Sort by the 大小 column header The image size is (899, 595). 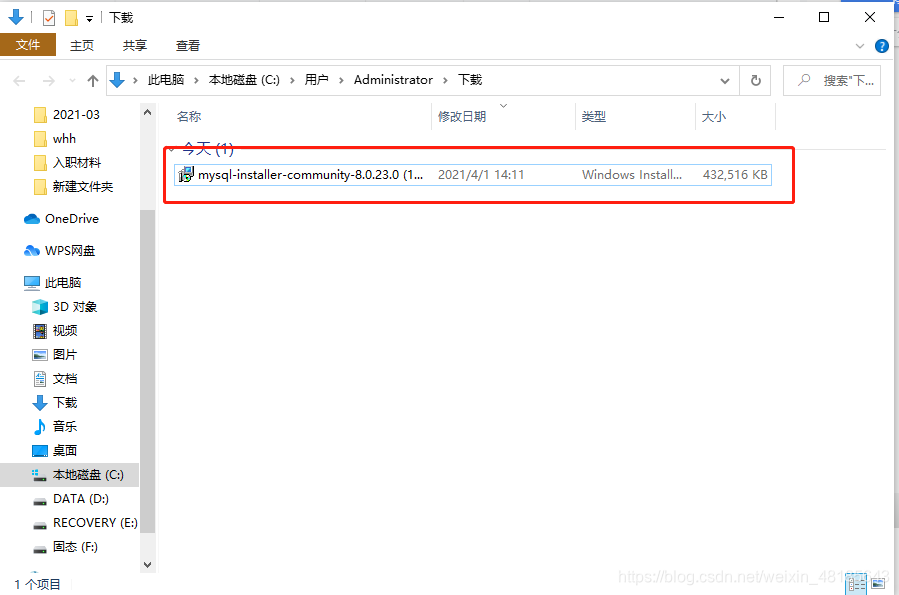[x=714, y=116]
